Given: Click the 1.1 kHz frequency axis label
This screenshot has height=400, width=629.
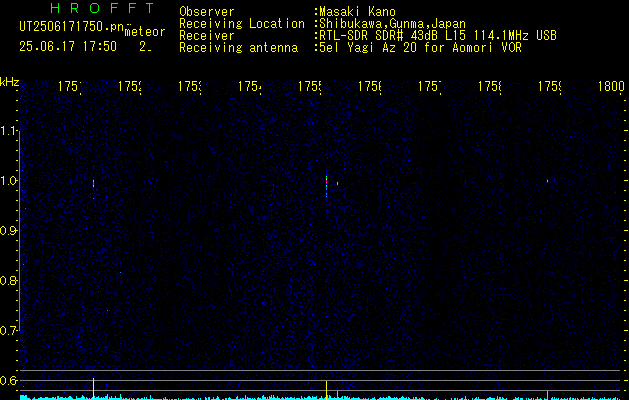Looking at the screenshot, I should (x=8, y=131).
